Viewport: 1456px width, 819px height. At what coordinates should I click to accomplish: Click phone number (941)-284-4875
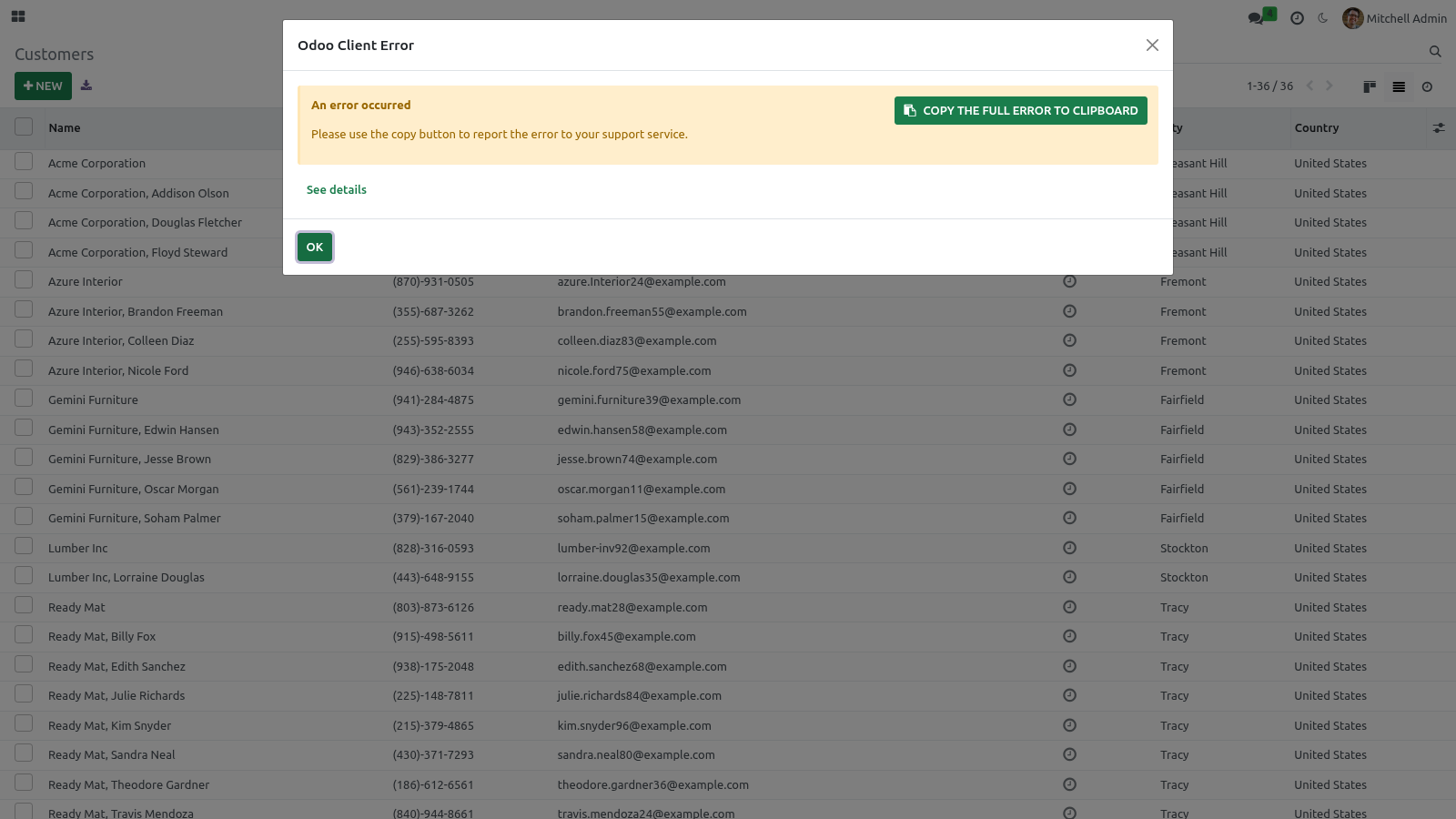click(x=433, y=400)
